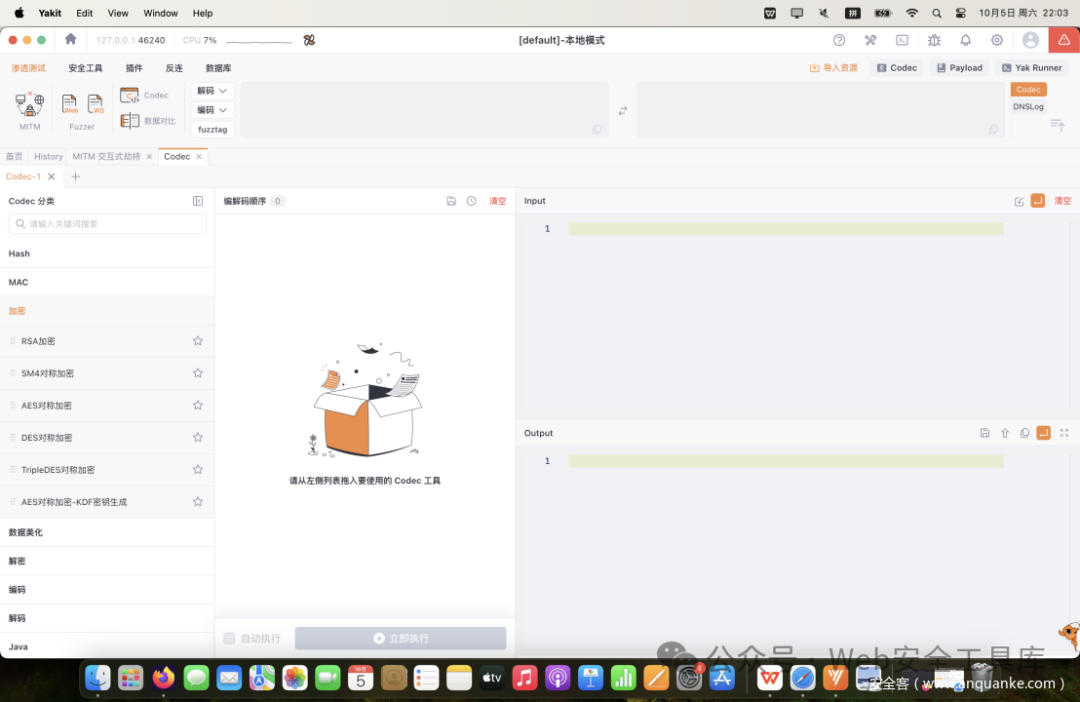Screen dimensions: 1080x702
Task: Click the Input panel edit icon
Action: click(1019, 201)
